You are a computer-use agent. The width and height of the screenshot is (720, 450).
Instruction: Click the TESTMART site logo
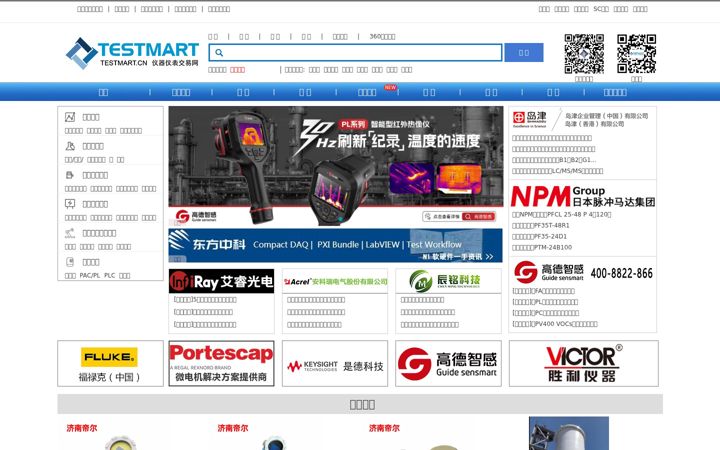pyautogui.click(x=132, y=53)
